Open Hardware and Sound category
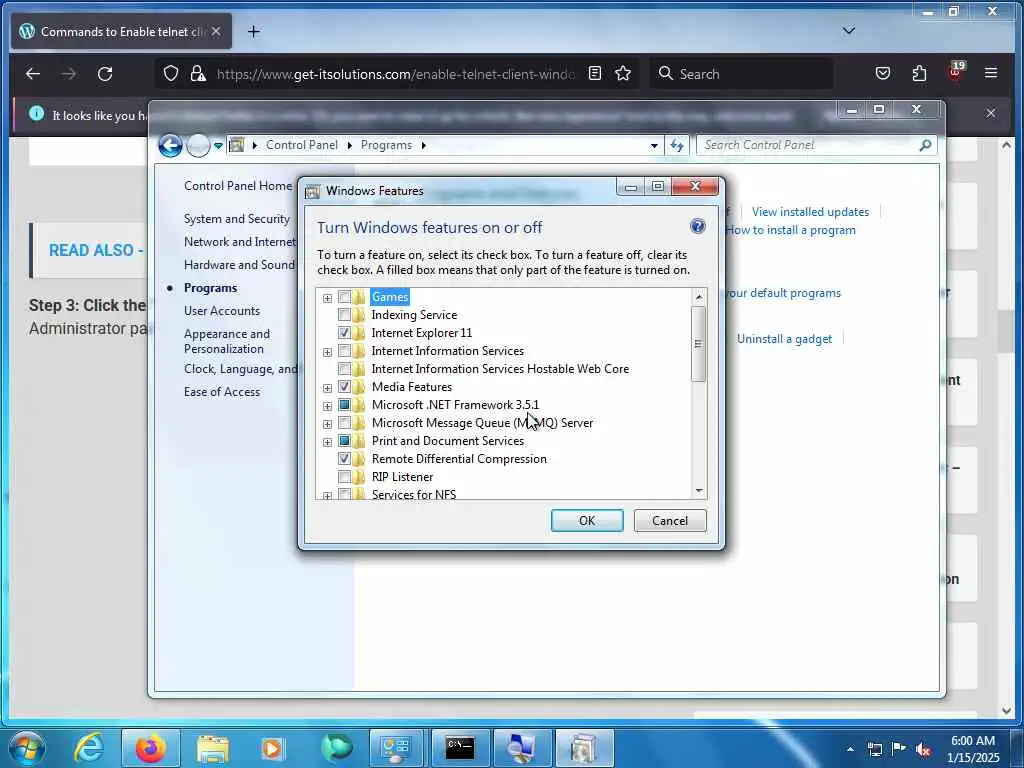This screenshot has width=1024, height=768. click(239, 264)
